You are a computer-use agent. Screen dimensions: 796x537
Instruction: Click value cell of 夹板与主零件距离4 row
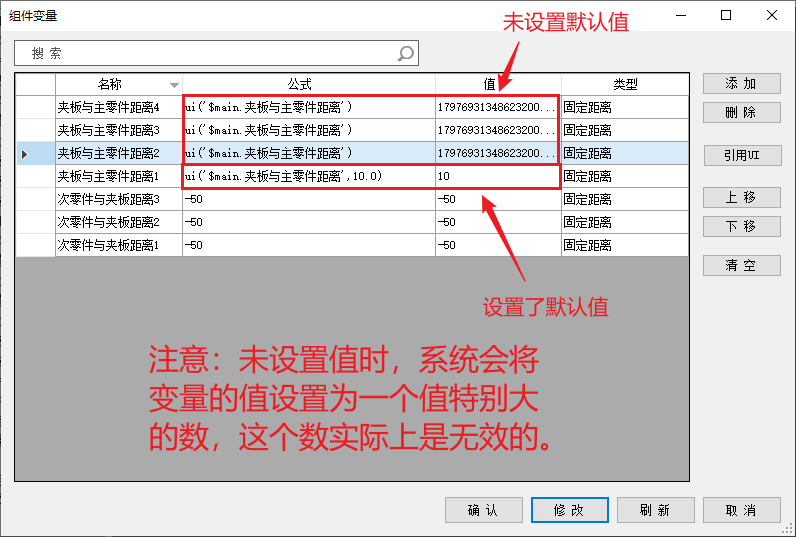pyautogui.click(x=498, y=107)
